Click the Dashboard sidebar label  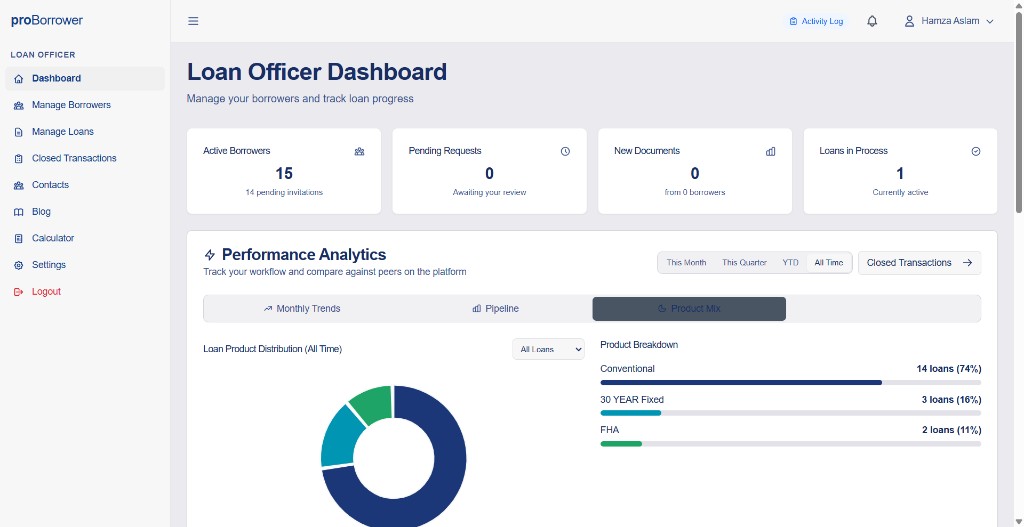click(x=57, y=78)
